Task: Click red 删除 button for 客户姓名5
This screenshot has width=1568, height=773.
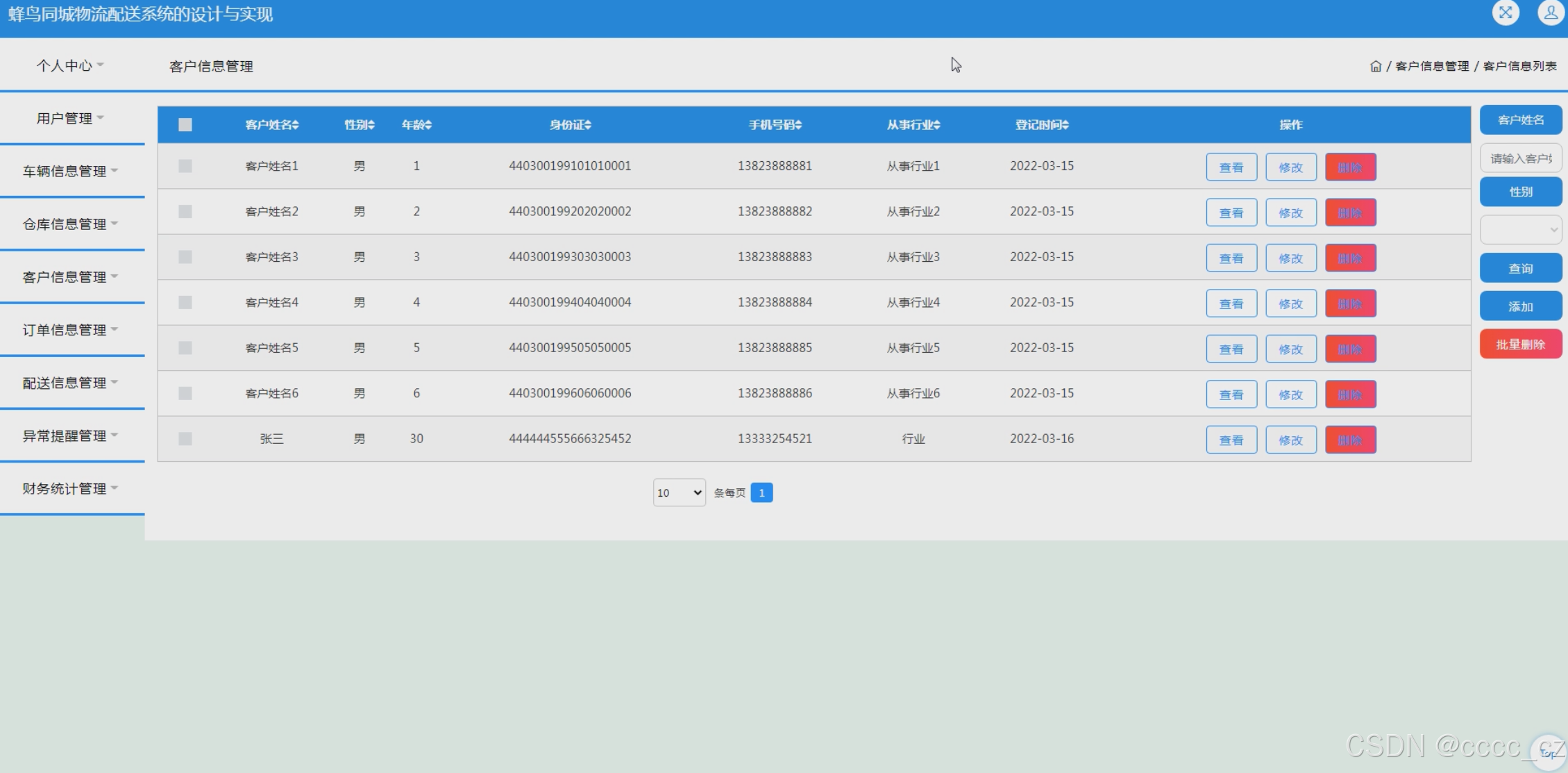Action: (x=1350, y=349)
